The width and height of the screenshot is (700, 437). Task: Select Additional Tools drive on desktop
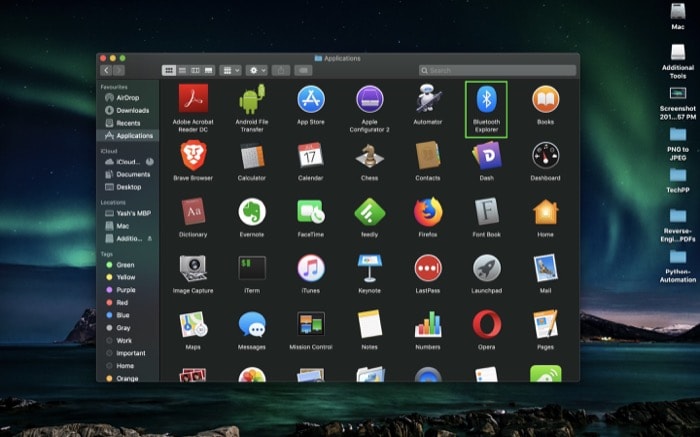point(678,61)
